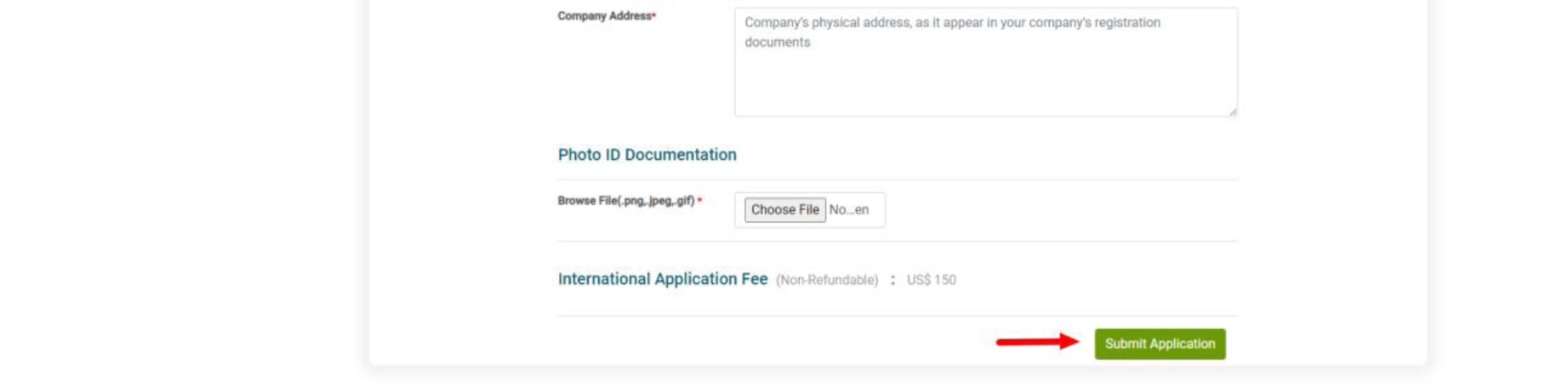Click the divider line under Photo ID Documentation
Image resolution: width=1568 pixels, height=392 pixels.
[897, 179]
